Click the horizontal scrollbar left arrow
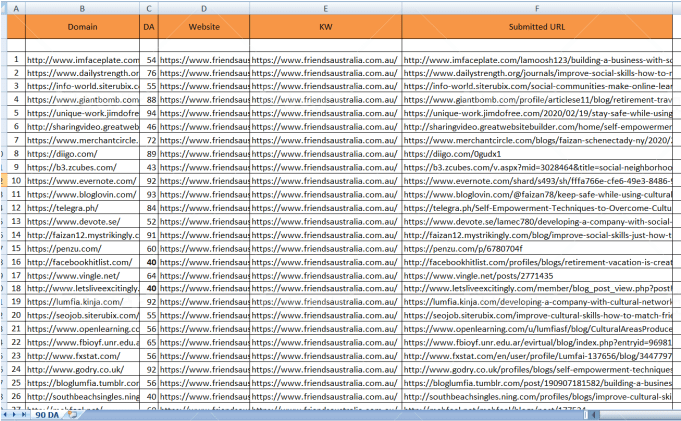This screenshot has width=681, height=421. pos(593,415)
